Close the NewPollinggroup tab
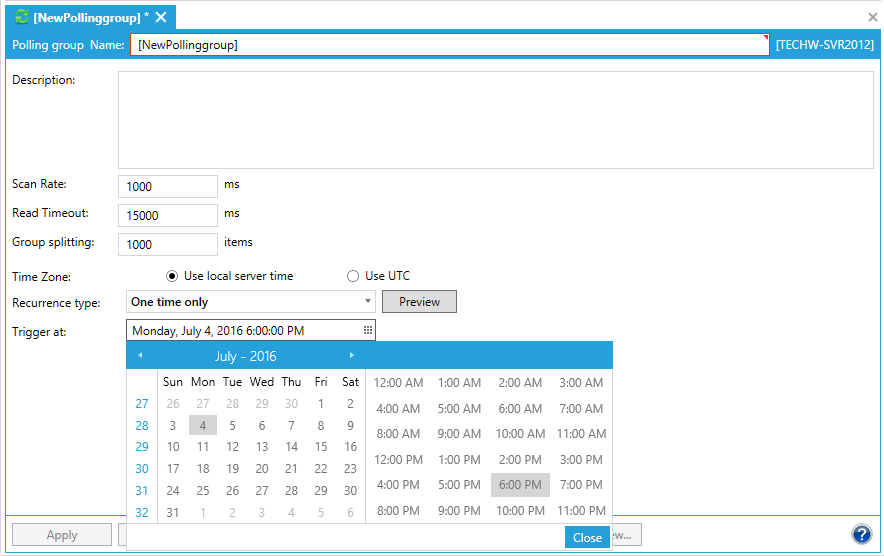 tap(161, 18)
